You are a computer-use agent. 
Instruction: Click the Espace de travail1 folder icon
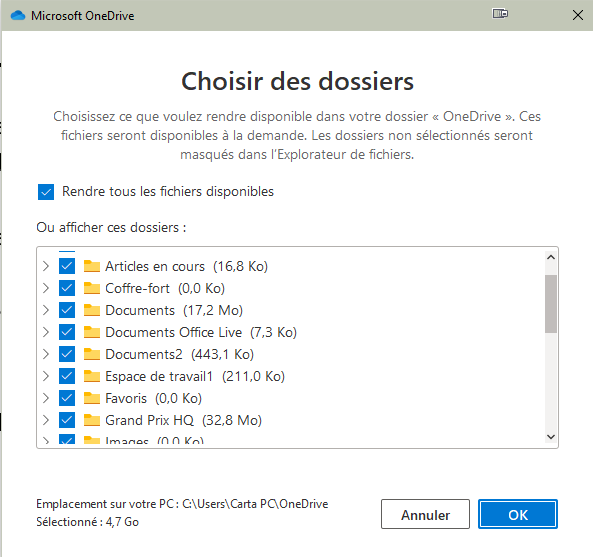(x=92, y=376)
